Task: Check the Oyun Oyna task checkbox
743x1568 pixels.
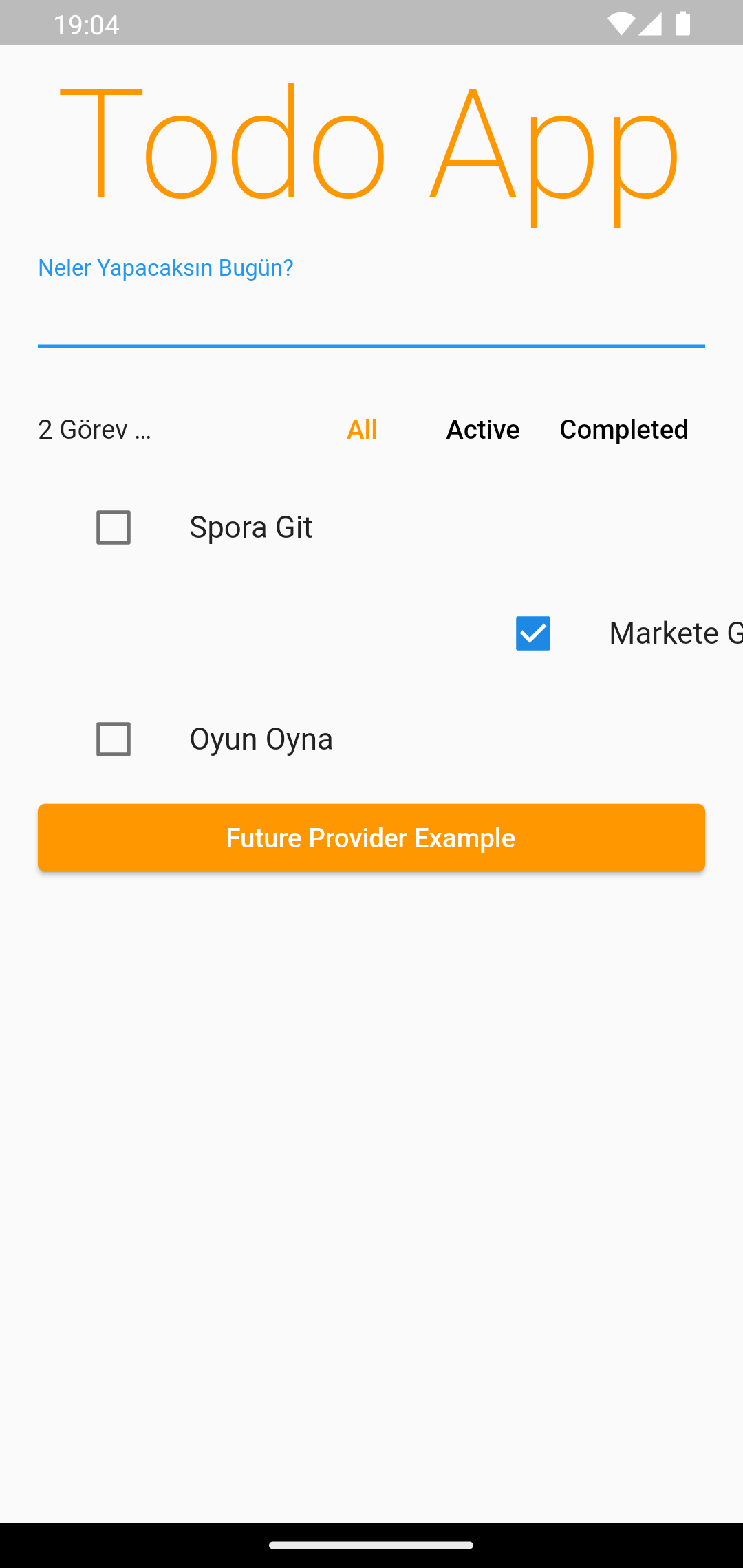Action: 113,739
